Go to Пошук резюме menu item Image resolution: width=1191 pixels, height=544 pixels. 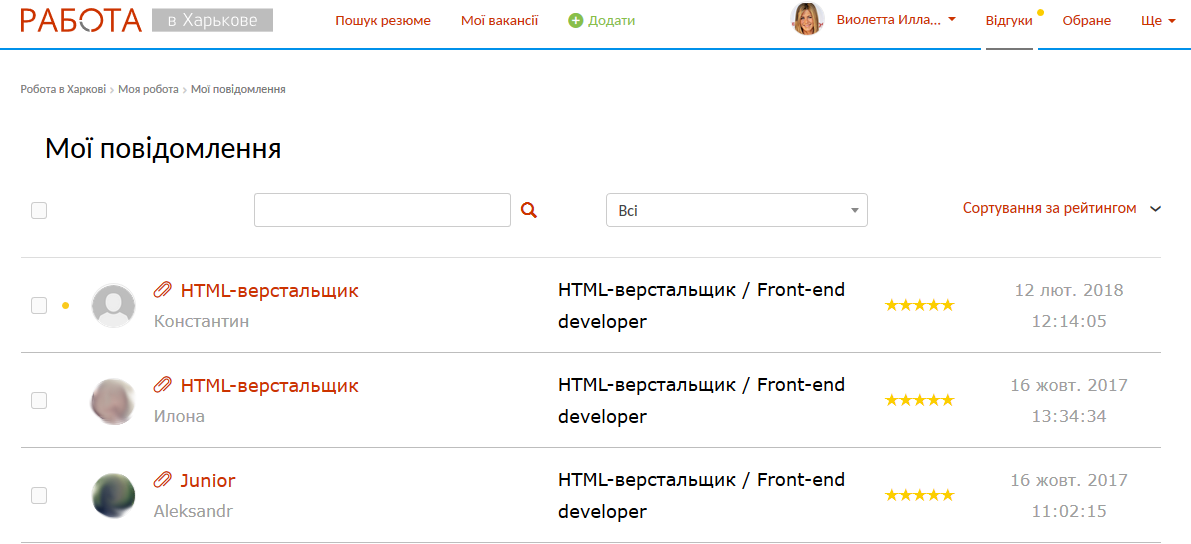[x=383, y=20]
